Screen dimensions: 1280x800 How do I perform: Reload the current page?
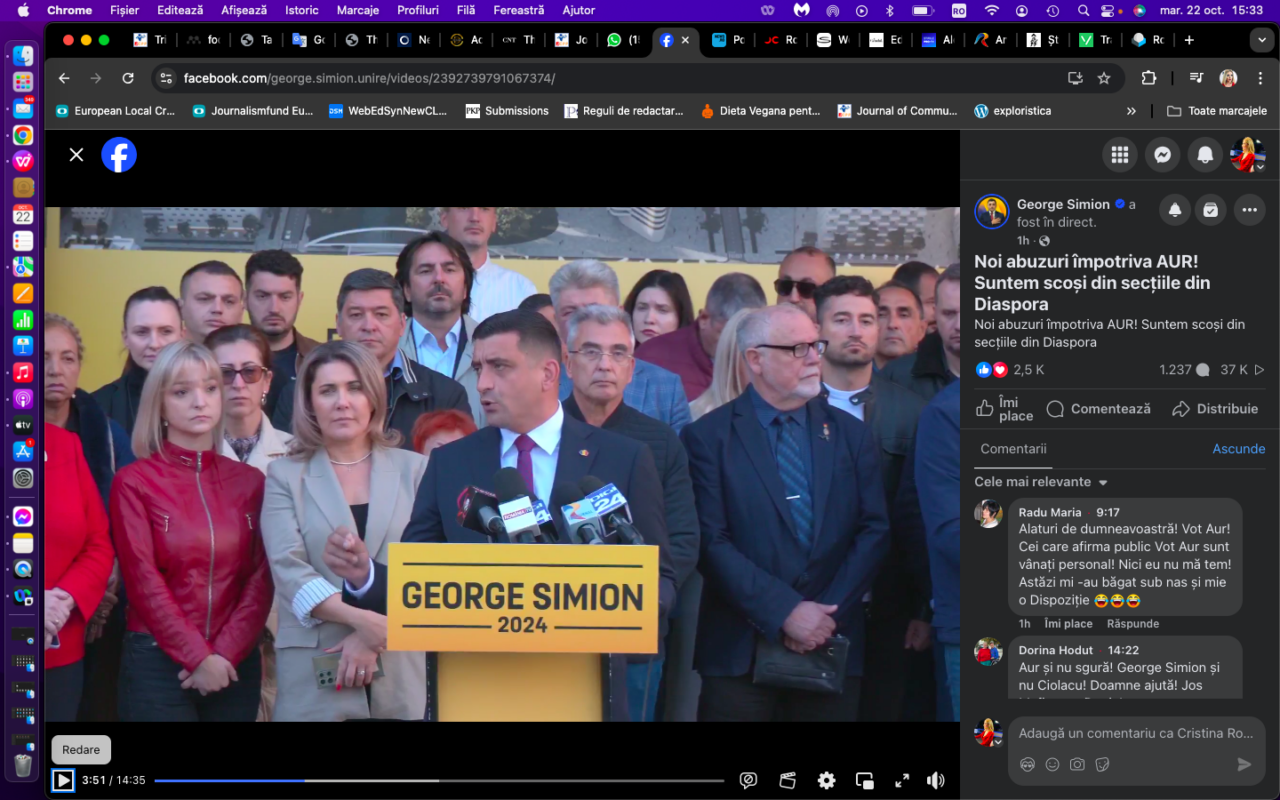tap(128, 78)
